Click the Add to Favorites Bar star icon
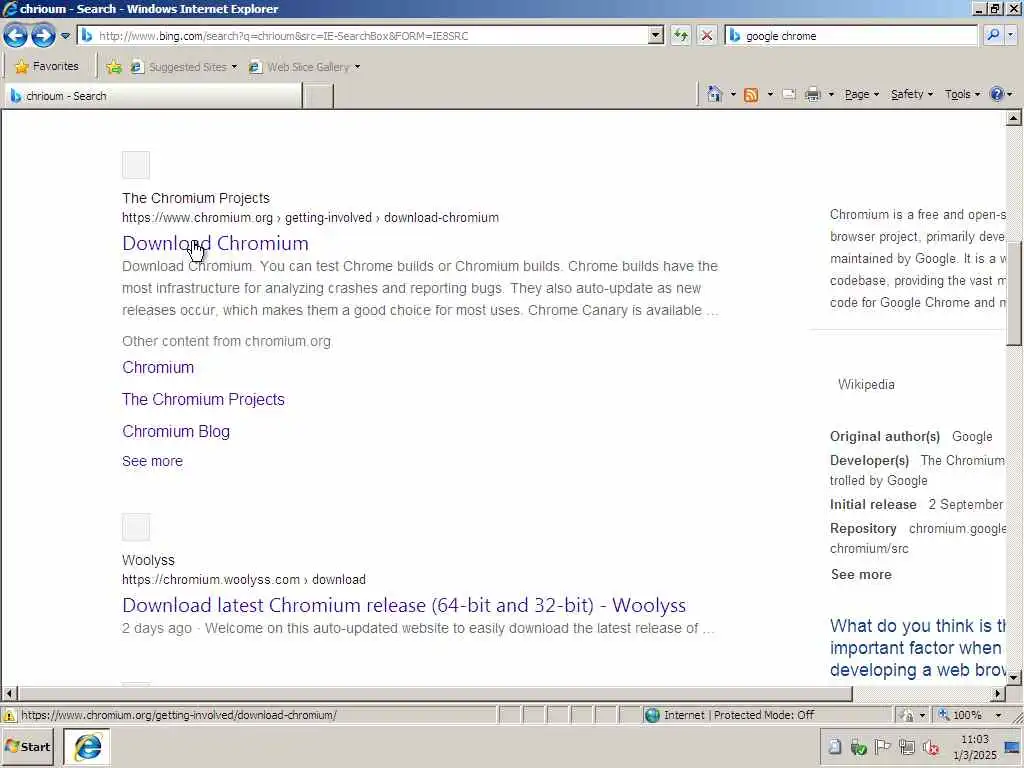The height and width of the screenshot is (768, 1024). (114, 67)
